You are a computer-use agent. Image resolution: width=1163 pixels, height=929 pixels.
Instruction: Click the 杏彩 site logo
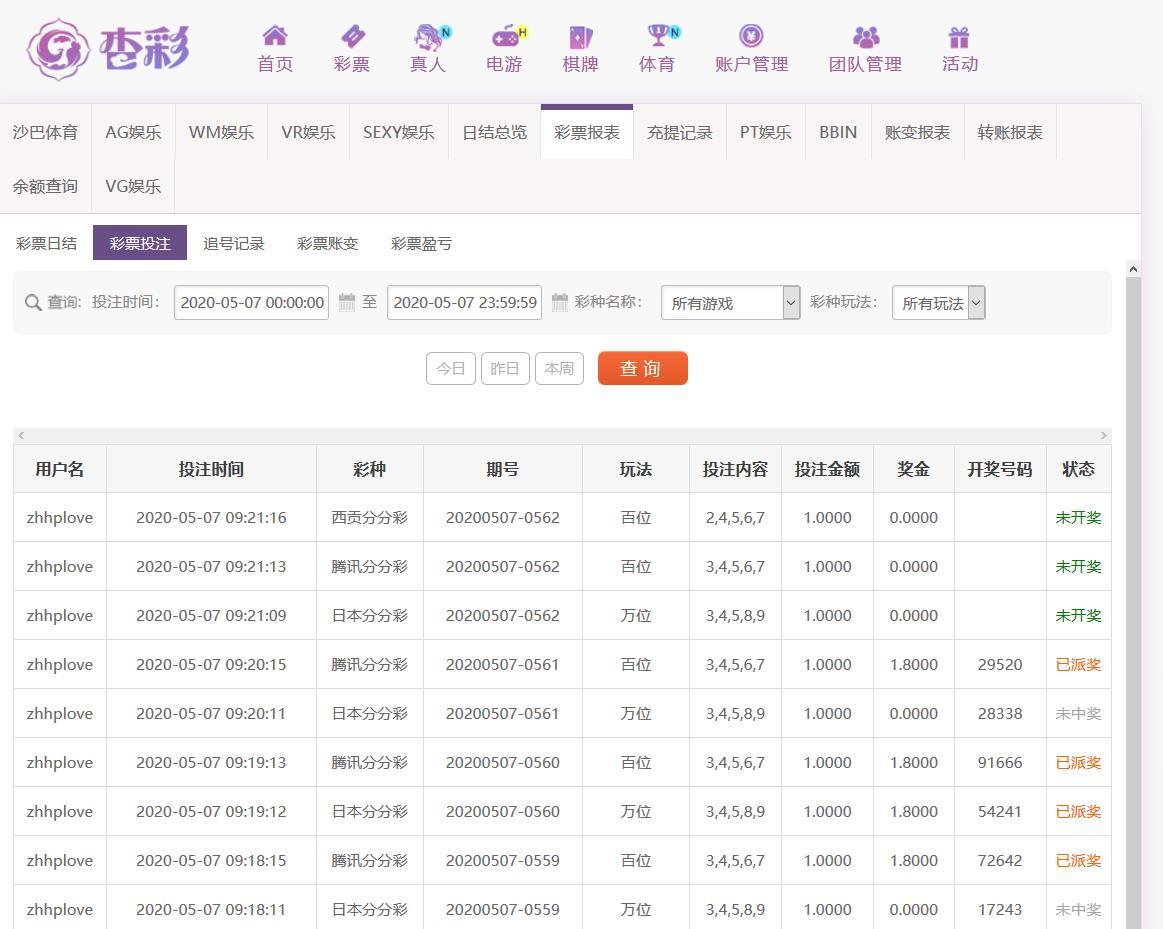(x=108, y=48)
